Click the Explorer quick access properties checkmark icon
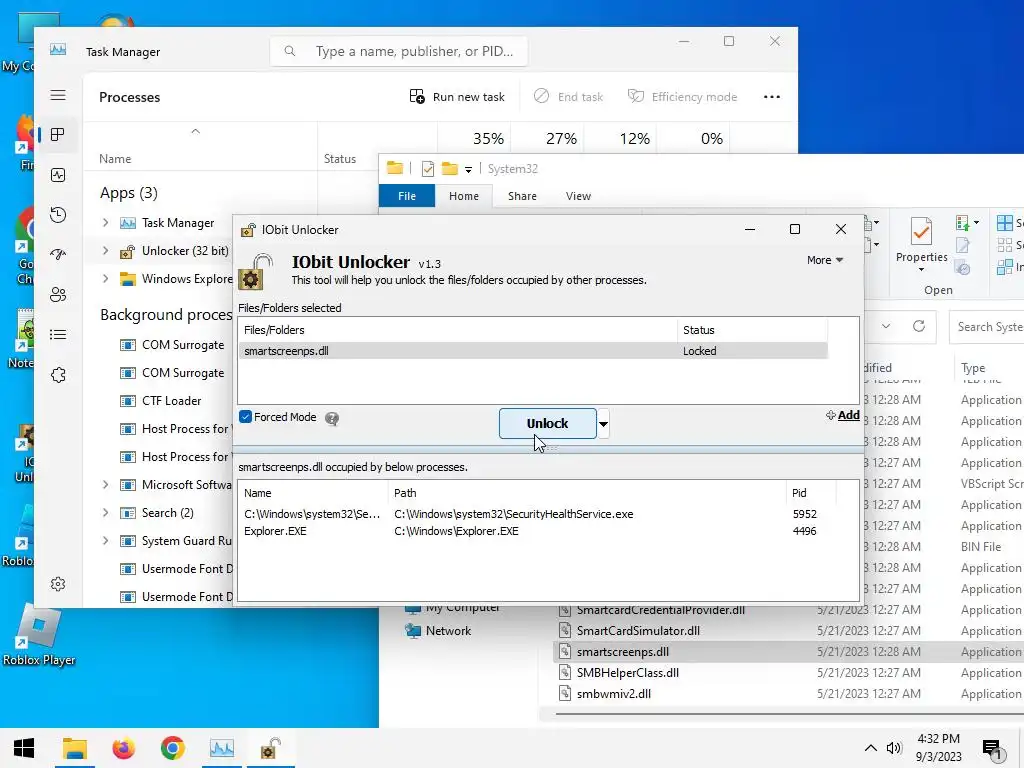This screenshot has height=768, width=1024. coord(428,169)
